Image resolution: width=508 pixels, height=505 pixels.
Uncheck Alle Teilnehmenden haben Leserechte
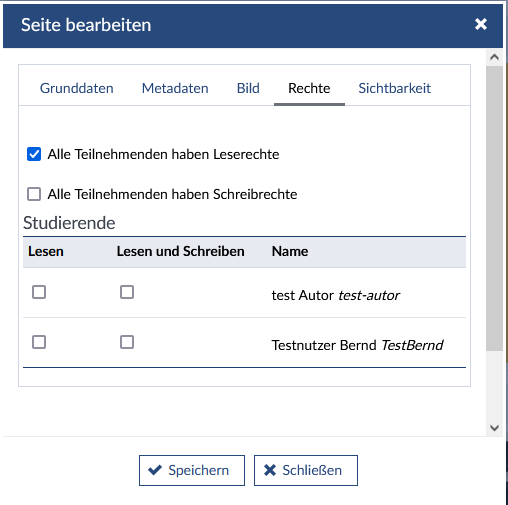34,154
